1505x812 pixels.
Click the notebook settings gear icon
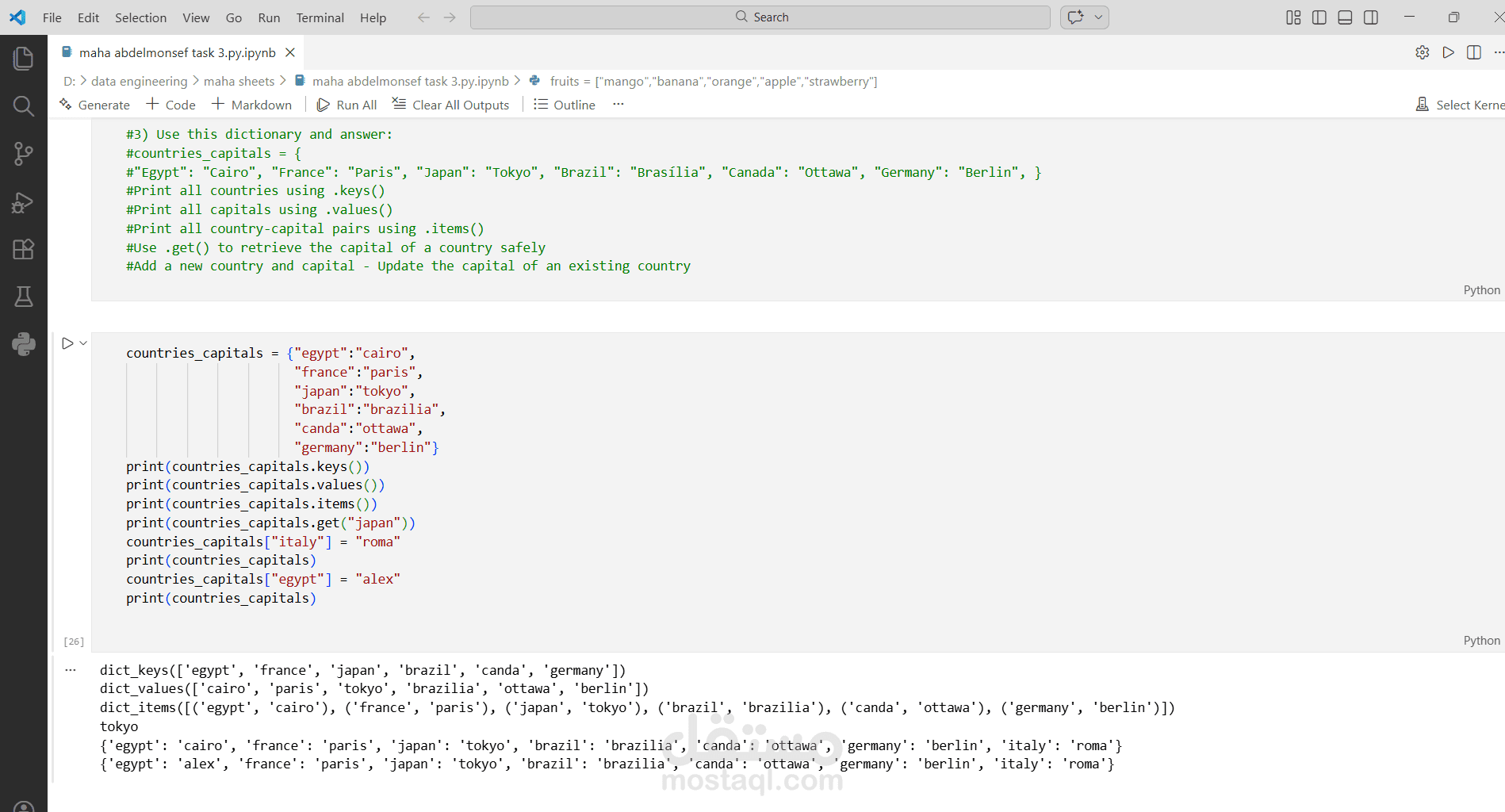[1423, 52]
